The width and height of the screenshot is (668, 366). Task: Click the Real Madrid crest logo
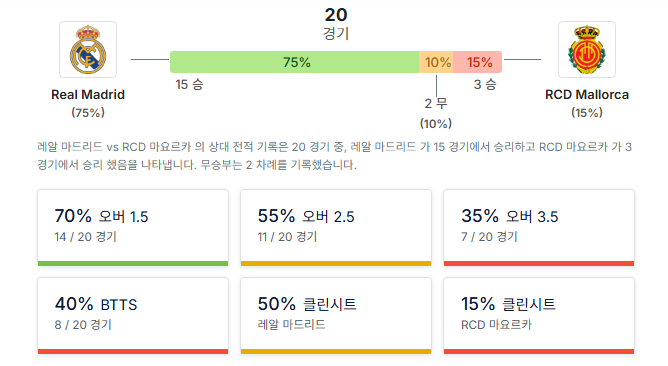click(x=88, y=49)
